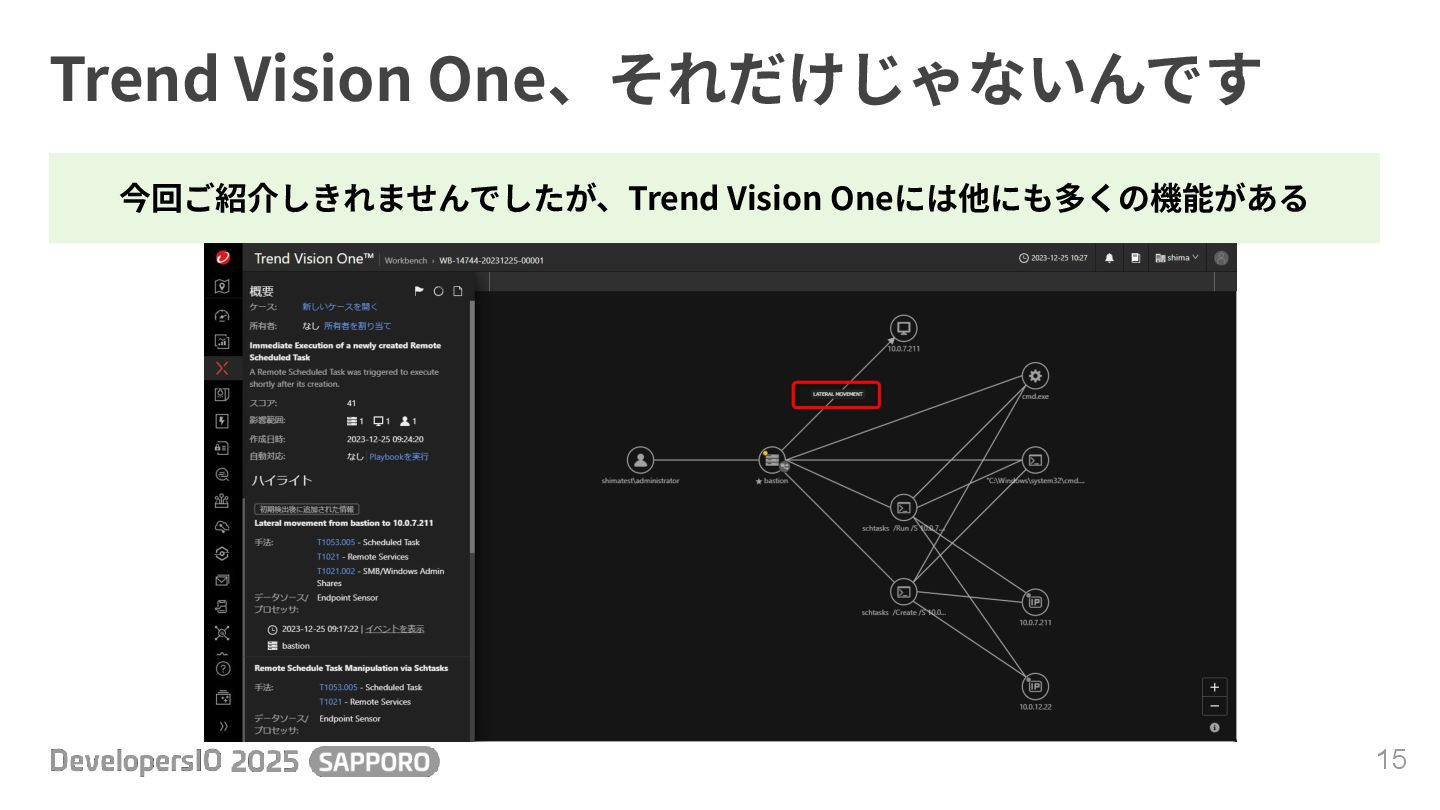1440x810 pixels.
Task: Open T1053.005 link under Lateral movement highlight
Action: 336,542
